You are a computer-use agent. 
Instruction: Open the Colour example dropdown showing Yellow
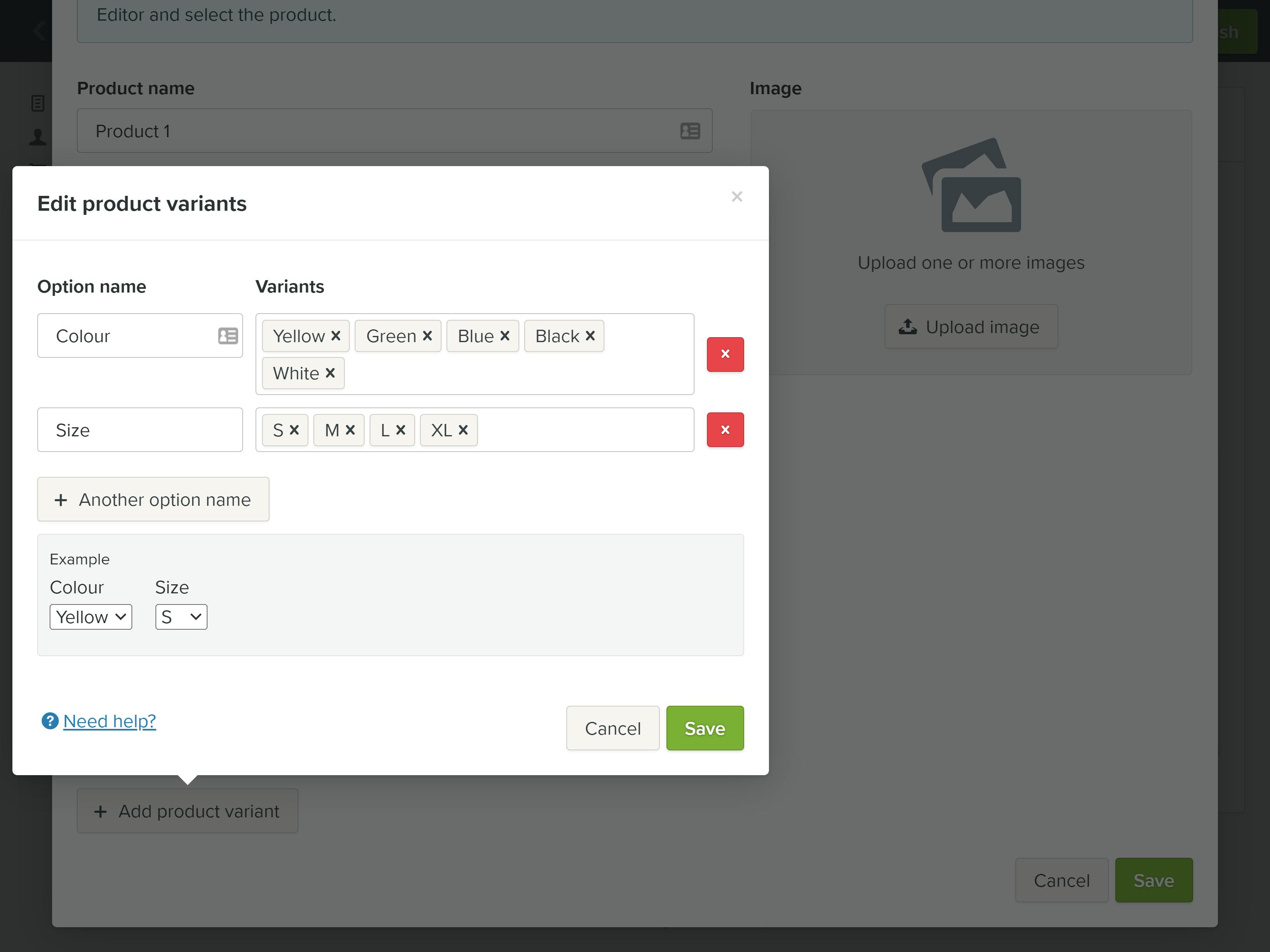91,616
